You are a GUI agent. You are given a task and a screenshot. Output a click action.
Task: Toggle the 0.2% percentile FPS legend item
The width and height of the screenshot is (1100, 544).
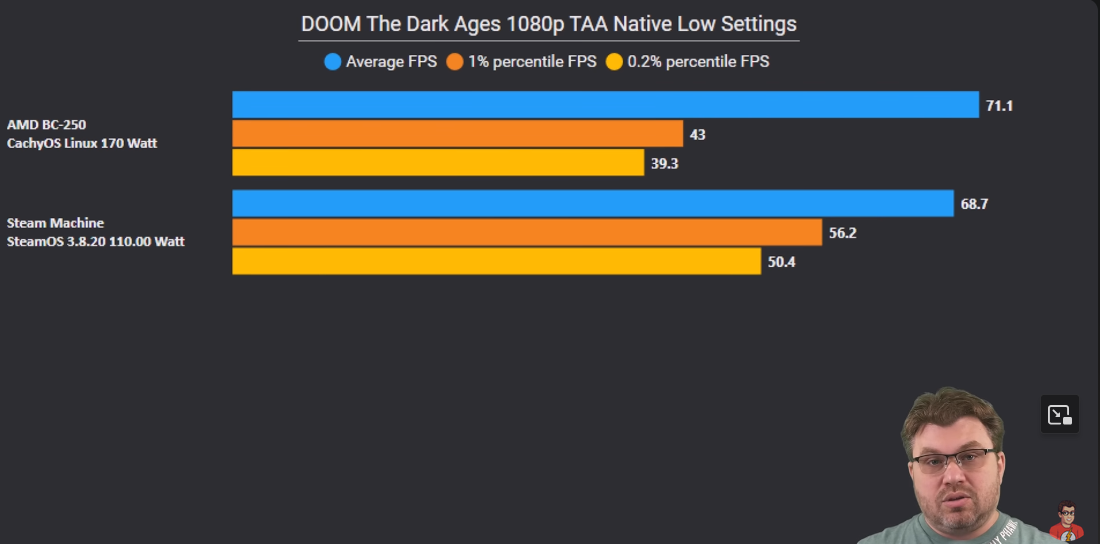[x=688, y=62]
